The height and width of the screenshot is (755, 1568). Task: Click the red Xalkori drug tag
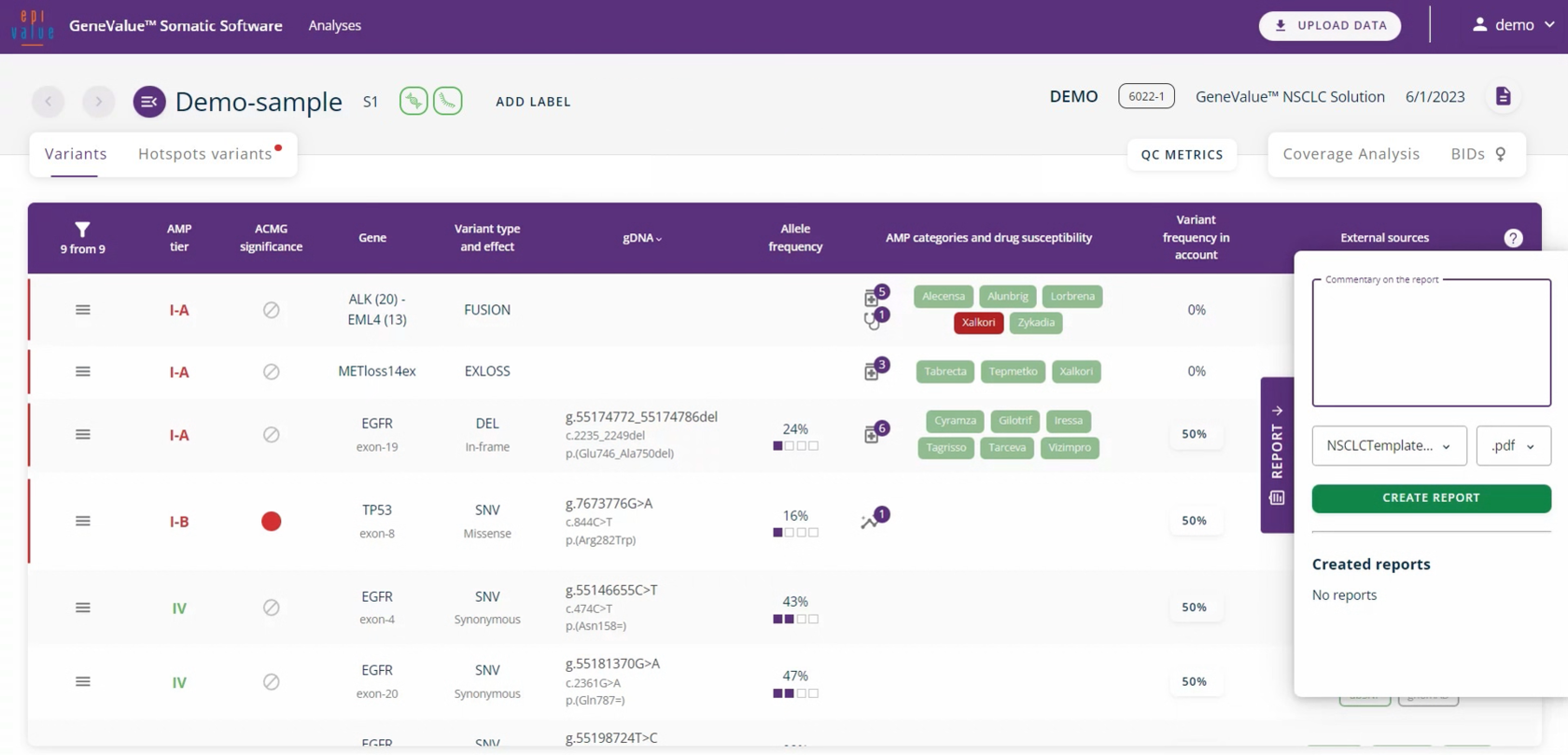click(x=977, y=323)
